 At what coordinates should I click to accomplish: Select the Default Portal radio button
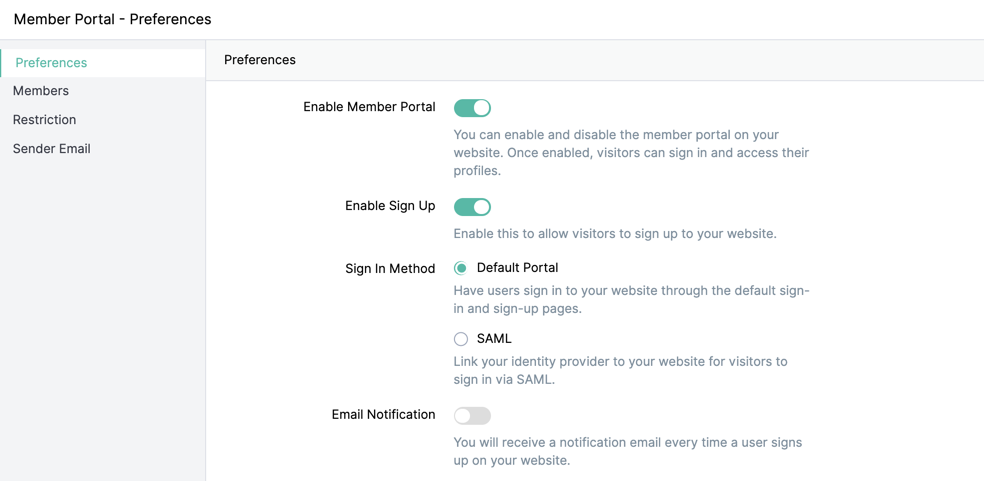(x=461, y=269)
